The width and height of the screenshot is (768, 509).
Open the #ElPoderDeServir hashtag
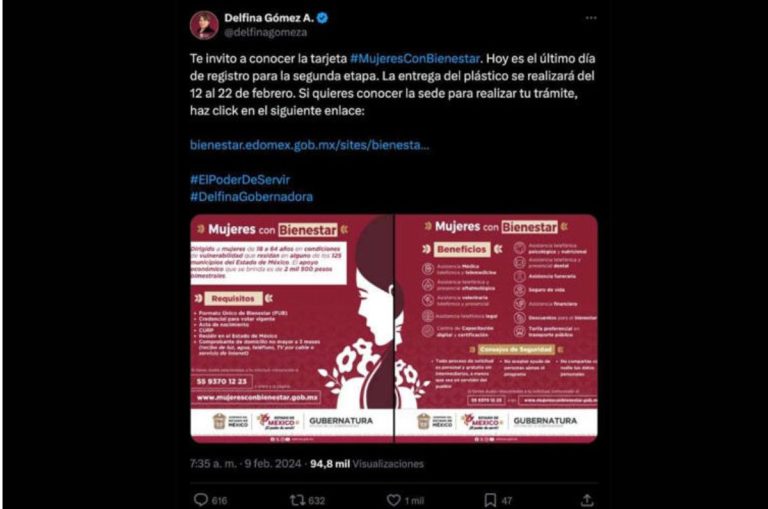[240, 180]
